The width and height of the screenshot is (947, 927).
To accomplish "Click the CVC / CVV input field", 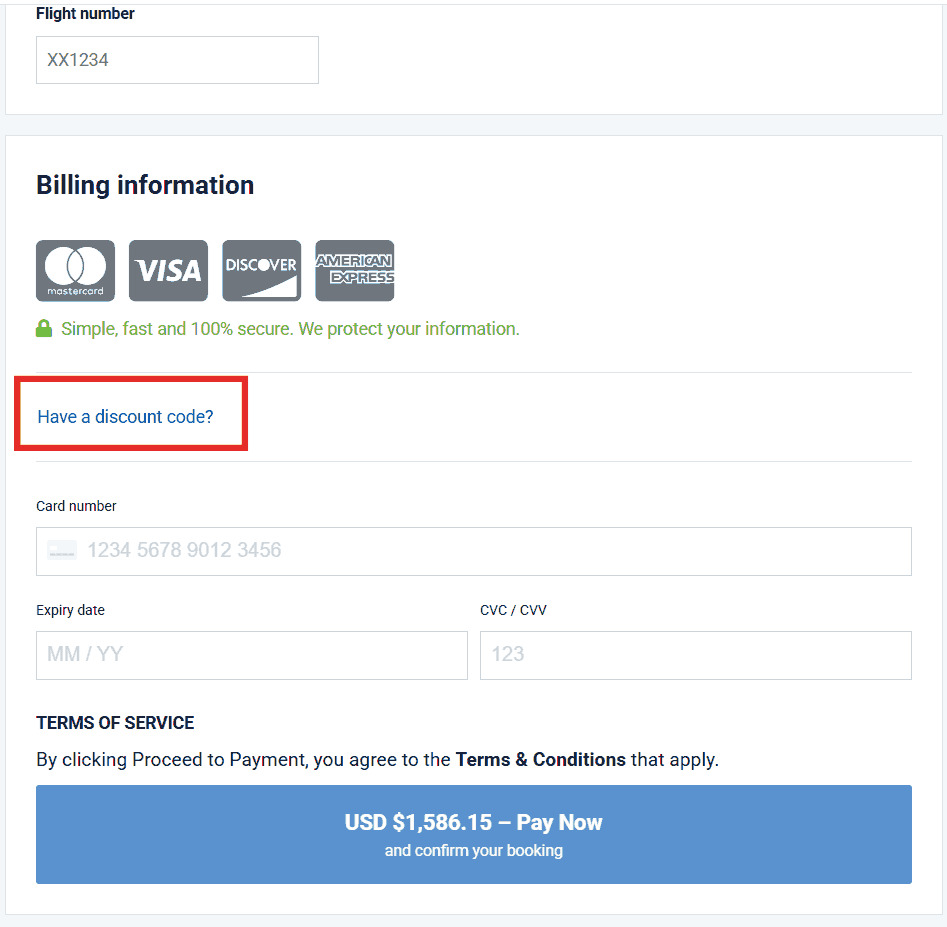I will [x=696, y=655].
